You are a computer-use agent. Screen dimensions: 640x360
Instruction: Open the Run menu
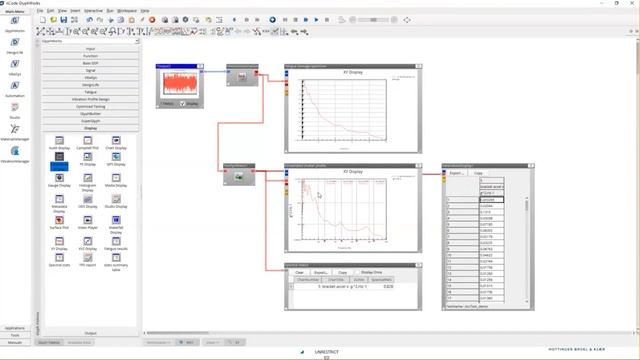coord(110,11)
